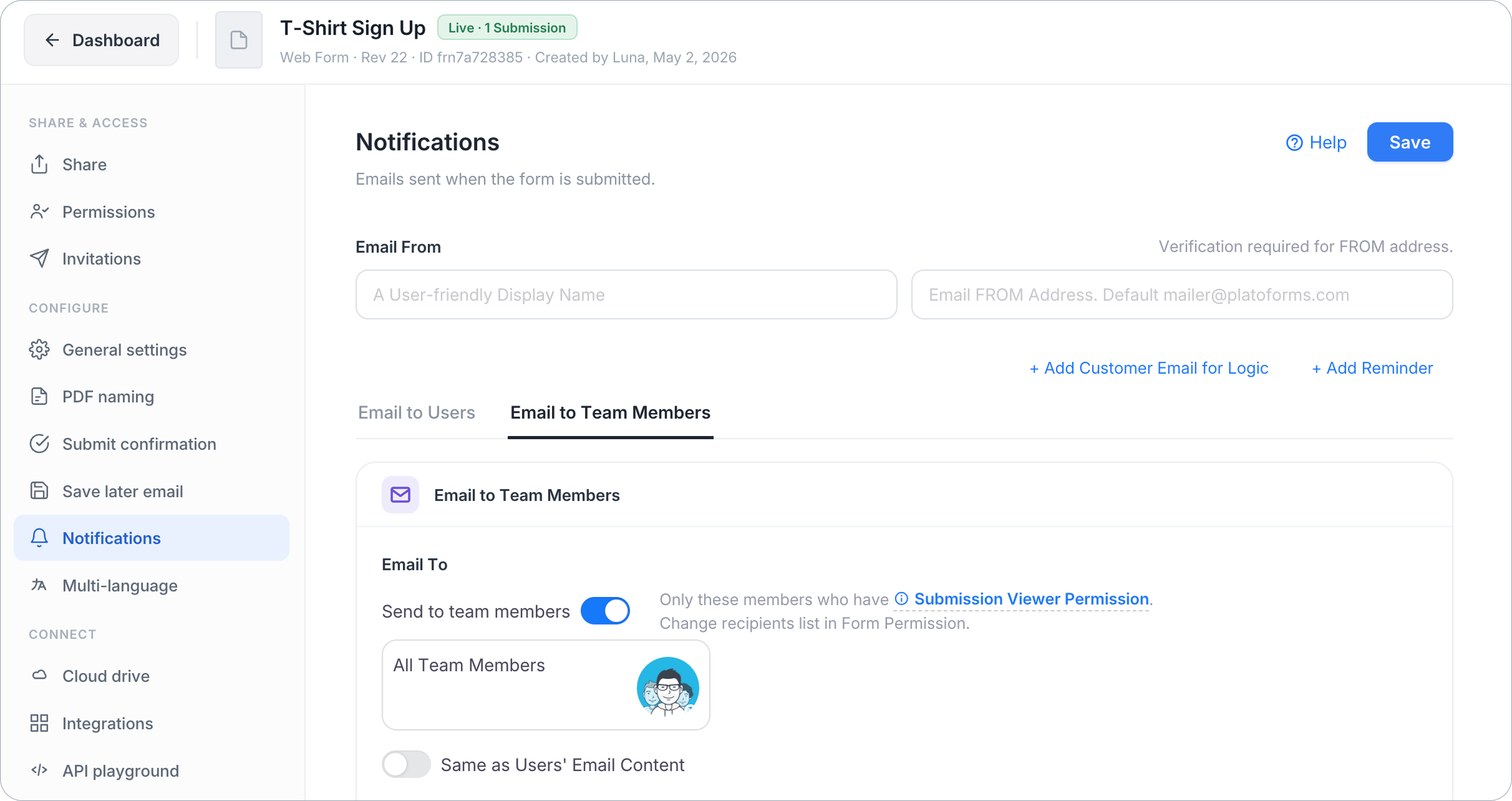Switch to the Email to Users tab
The image size is (1512, 801).
coord(417,412)
